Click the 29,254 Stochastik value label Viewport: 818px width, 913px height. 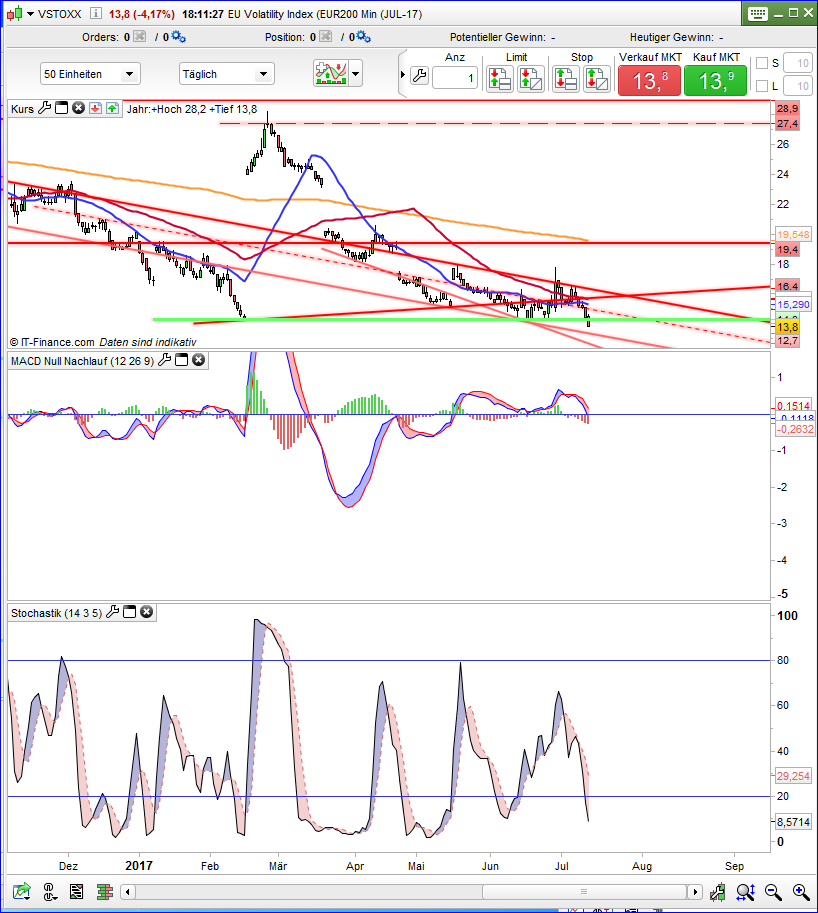point(793,776)
